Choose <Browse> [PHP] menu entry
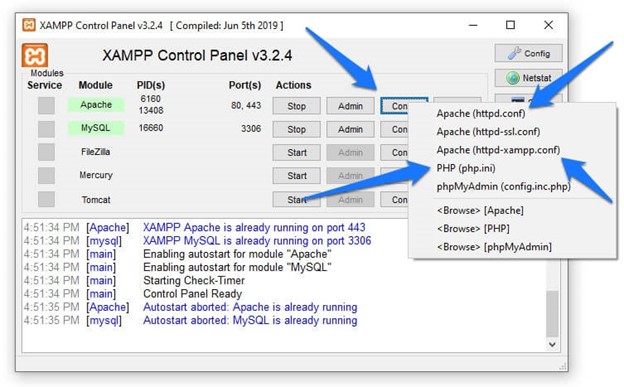This screenshot has width=624, height=387. coord(473,229)
